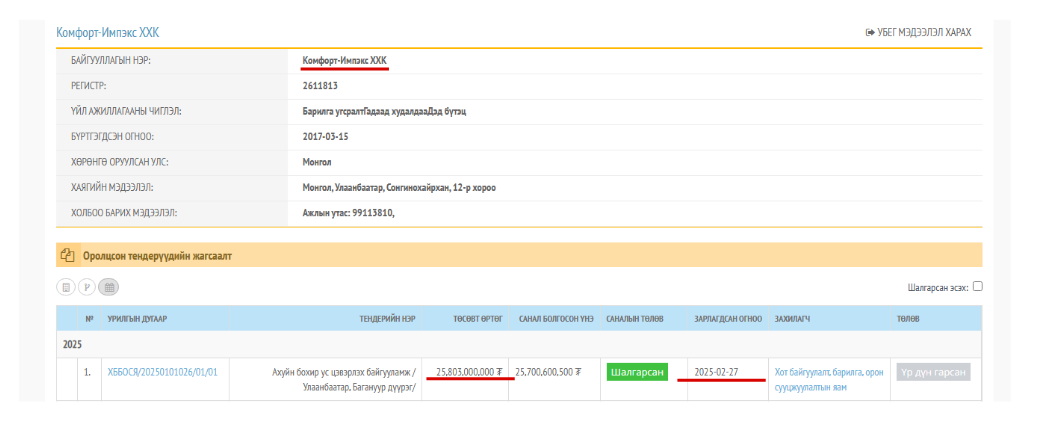Viewport: 1045px width, 435px height.
Task: Sort by ТЕНДЕРИЙН НЭР column header
Action: [x=387, y=319]
